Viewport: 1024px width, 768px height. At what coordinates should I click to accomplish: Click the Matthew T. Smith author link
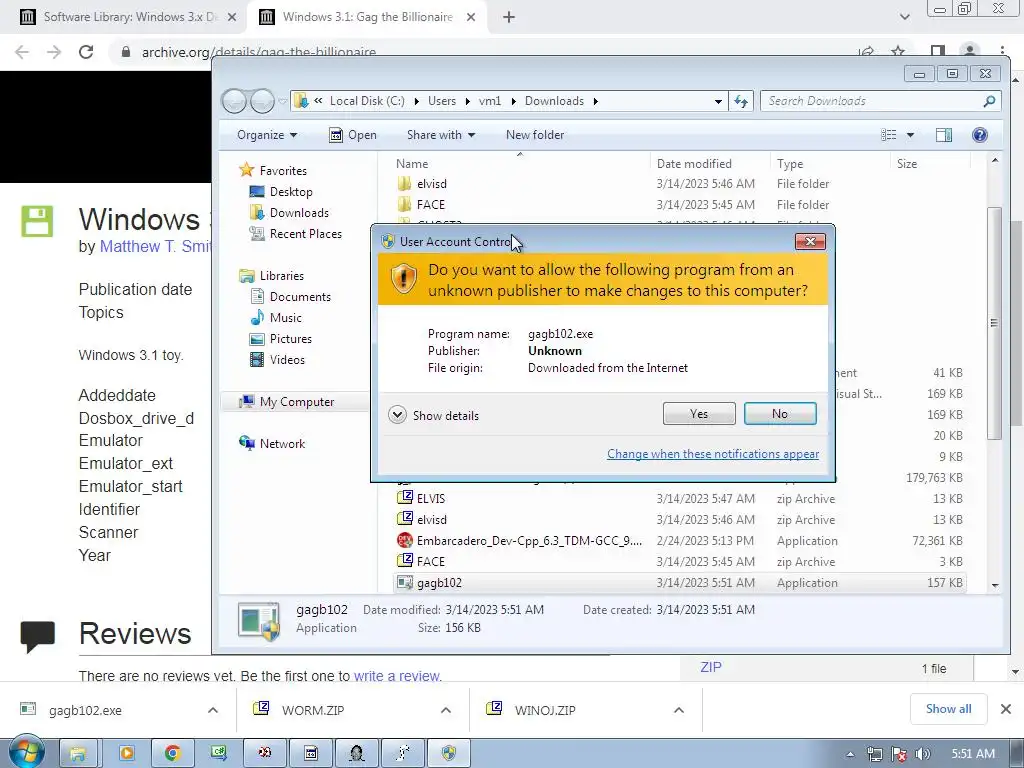pyautogui.click(x=155, y=246)
